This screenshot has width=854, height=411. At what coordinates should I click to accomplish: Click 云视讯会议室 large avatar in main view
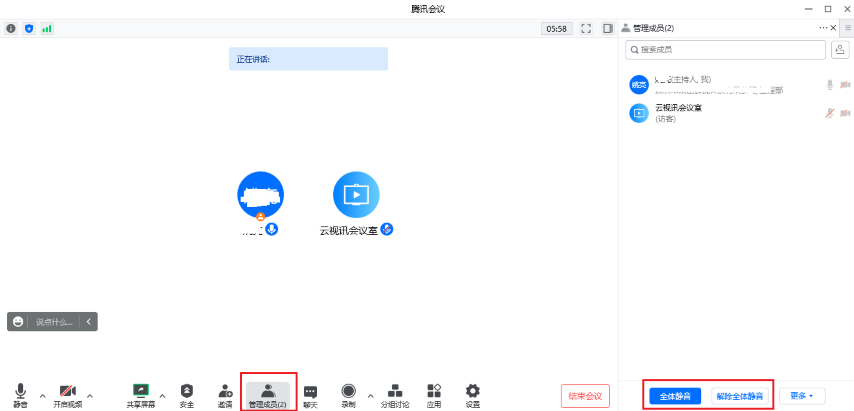pyautogui.click(x=356, y=194)
